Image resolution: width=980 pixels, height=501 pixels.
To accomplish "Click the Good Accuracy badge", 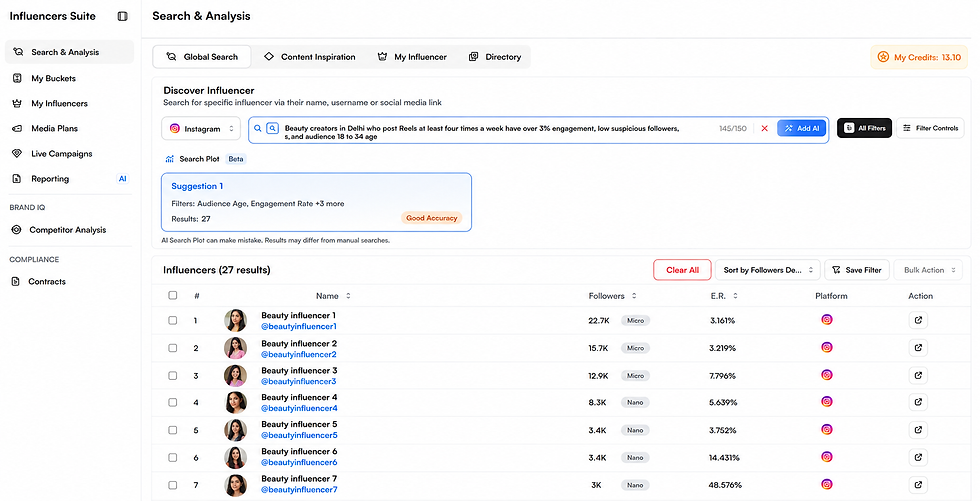I will 431,218.
